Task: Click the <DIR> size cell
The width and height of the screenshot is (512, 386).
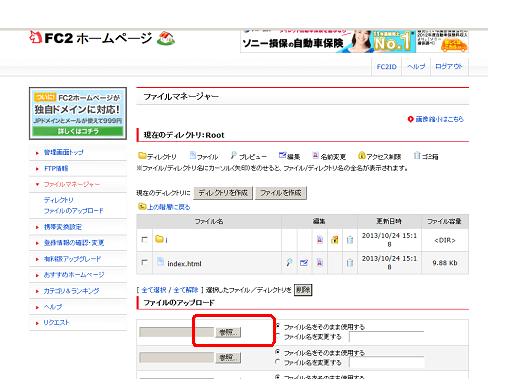Action: (x=445, y=240)
